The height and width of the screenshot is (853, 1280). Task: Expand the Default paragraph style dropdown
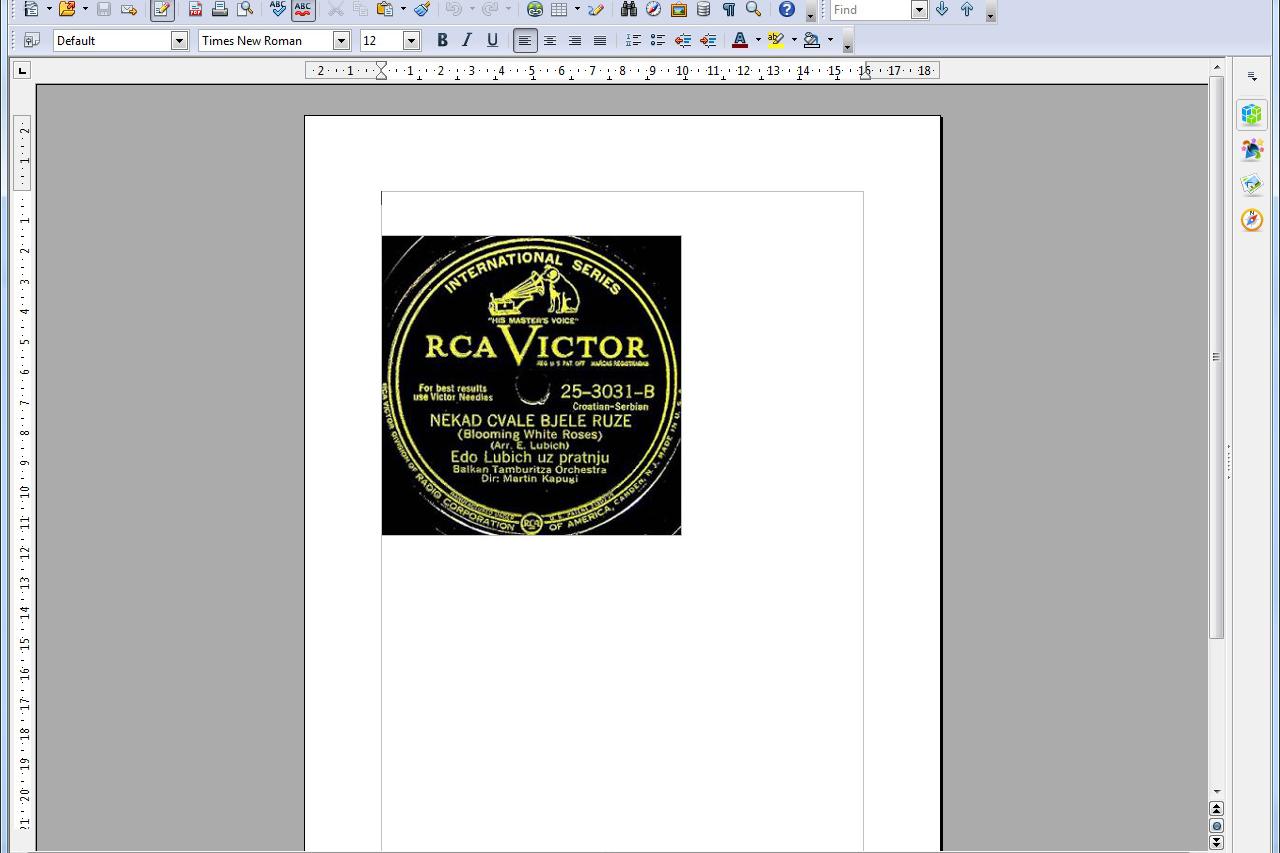point(179,41)
